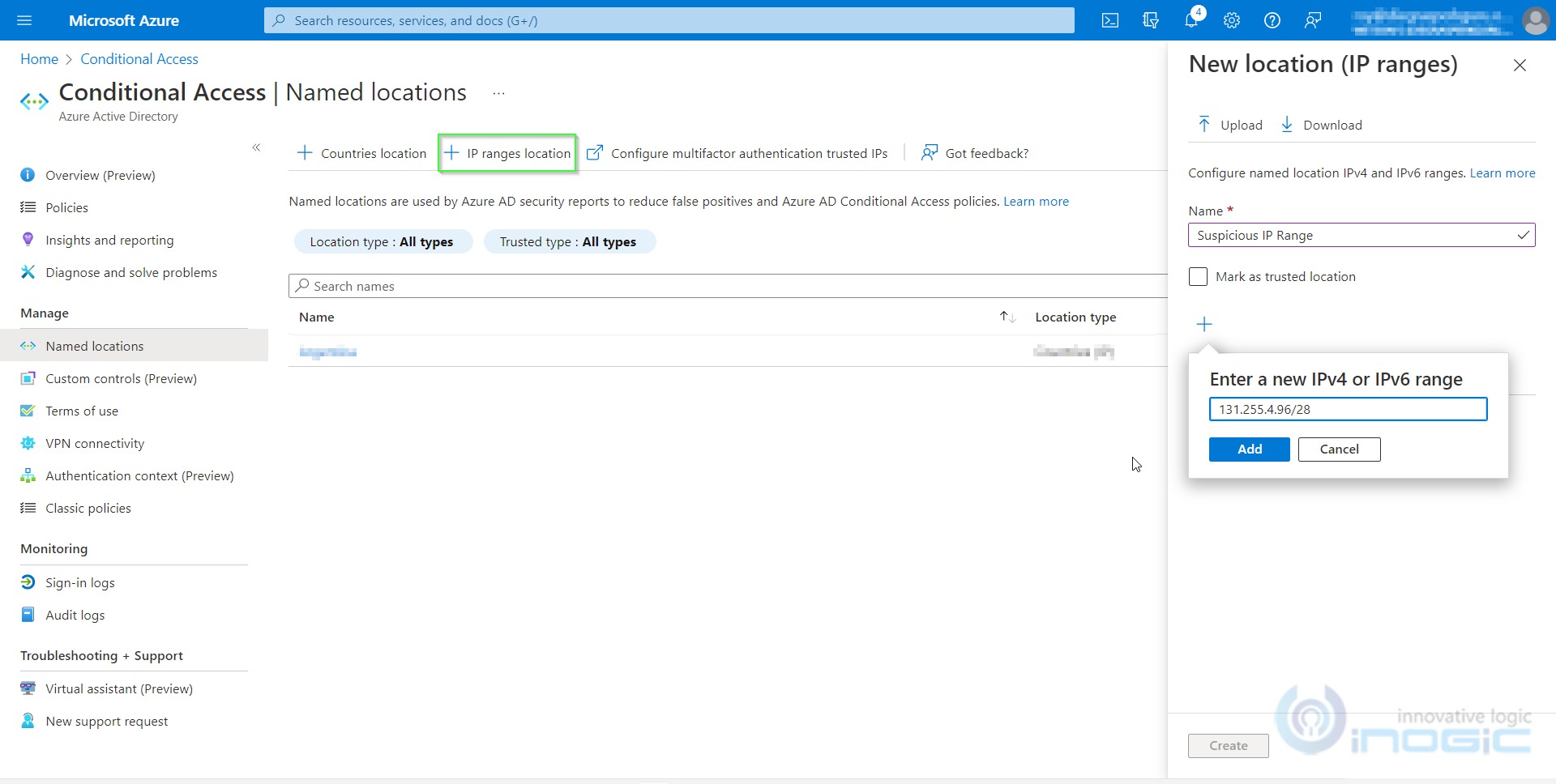This screenshot has width=1556, height=784.
Task: Edit the IPv4 or IPv6 range field
Action: (x=1348, y=409)
